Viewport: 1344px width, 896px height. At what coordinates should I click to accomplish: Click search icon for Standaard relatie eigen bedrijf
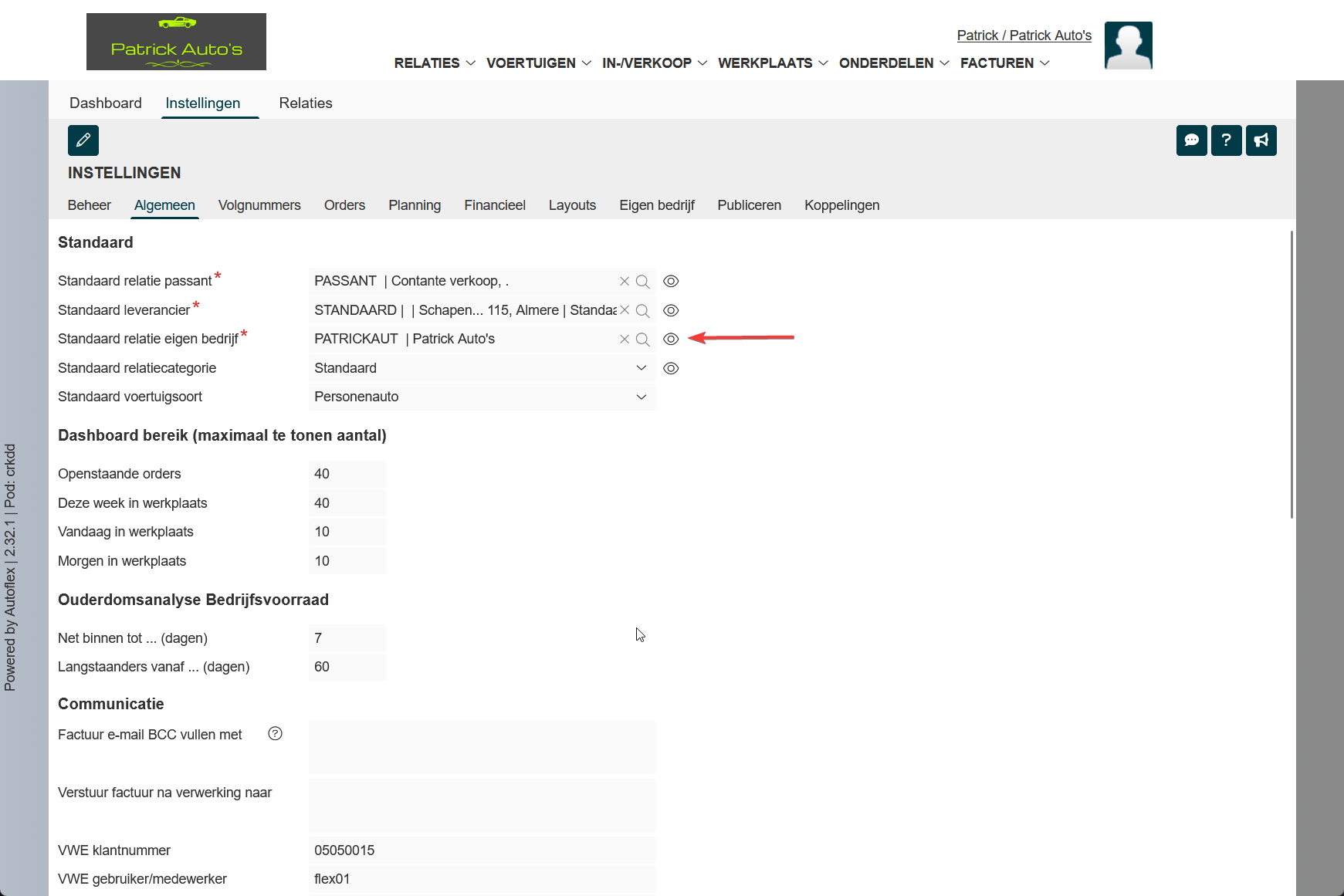(x=642, y=340)
